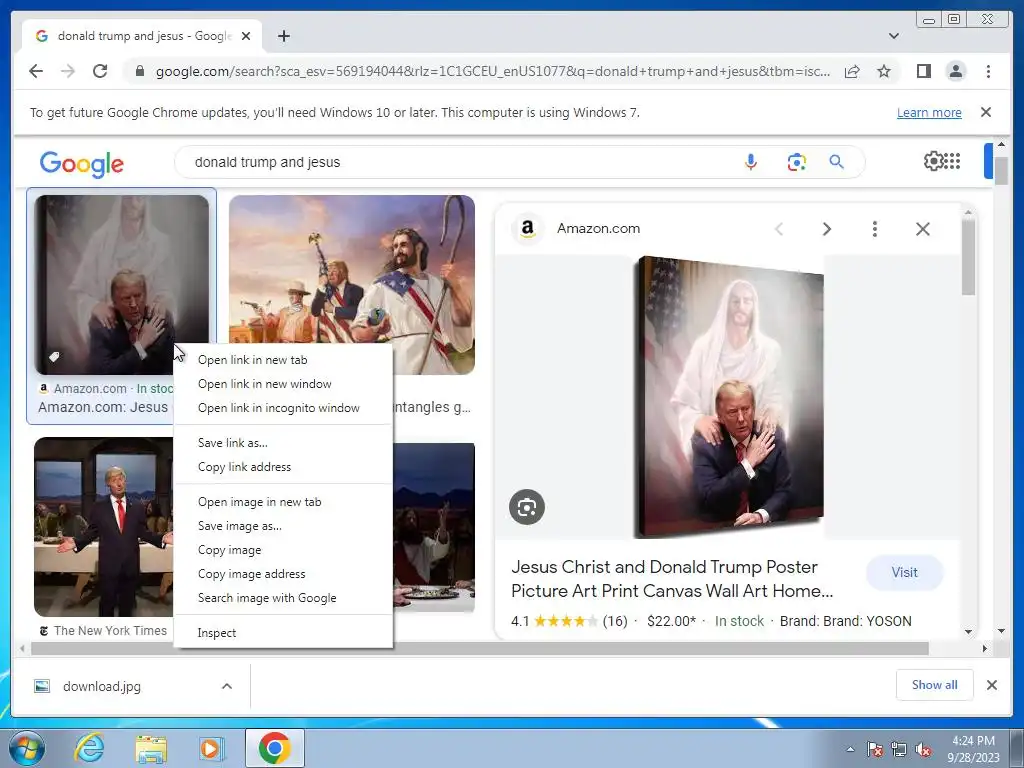
Task: Close the Amazon.com image preview panel
Action: click(x=922, y=229)
